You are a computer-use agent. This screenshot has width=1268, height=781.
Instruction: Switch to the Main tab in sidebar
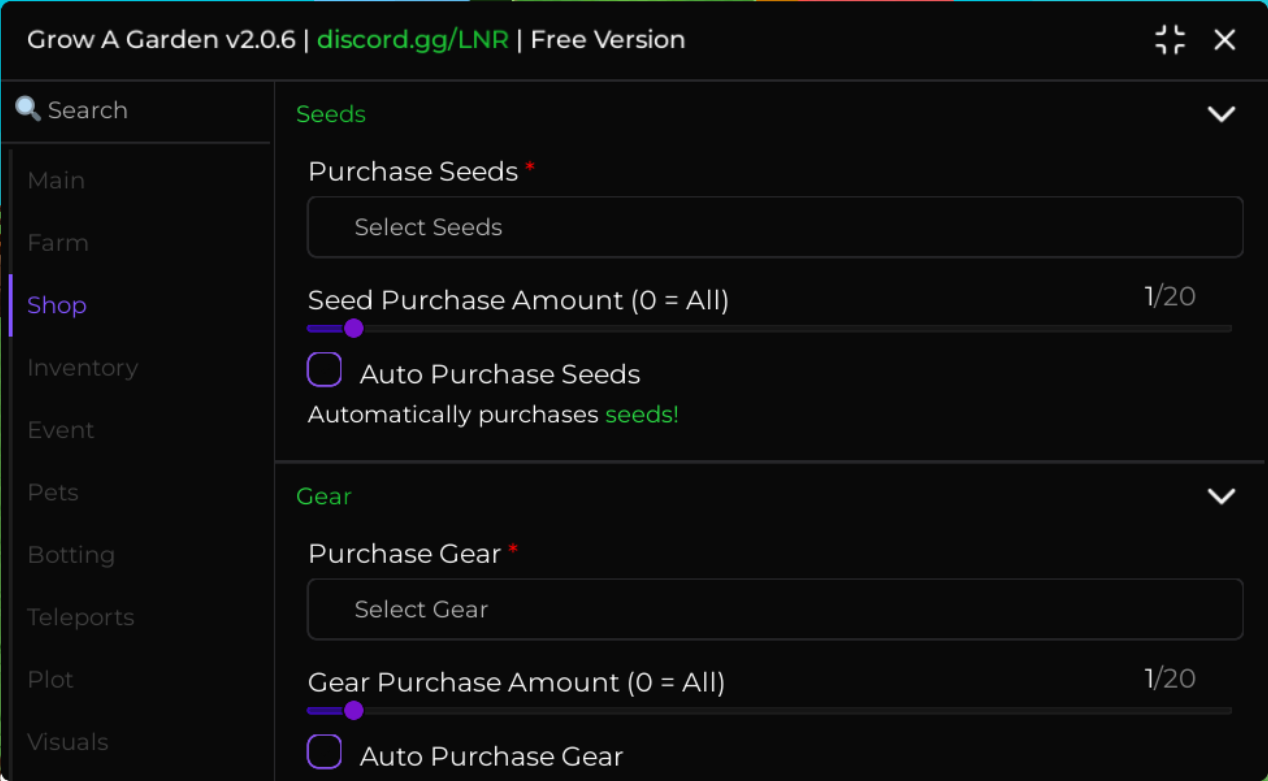56,180
